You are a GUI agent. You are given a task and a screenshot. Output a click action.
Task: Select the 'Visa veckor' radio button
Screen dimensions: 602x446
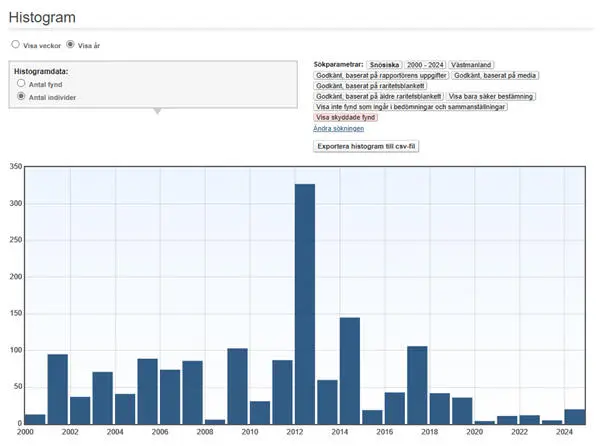click(15, 45)
